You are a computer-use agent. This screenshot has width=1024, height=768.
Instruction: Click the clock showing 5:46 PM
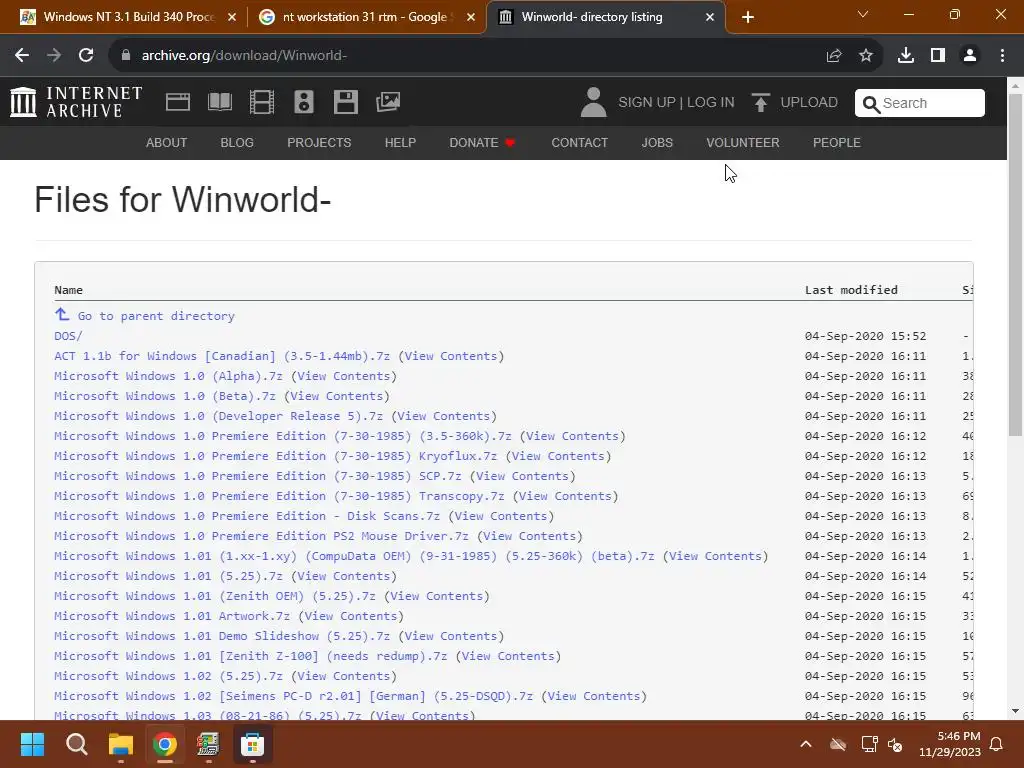click(958, 736)
